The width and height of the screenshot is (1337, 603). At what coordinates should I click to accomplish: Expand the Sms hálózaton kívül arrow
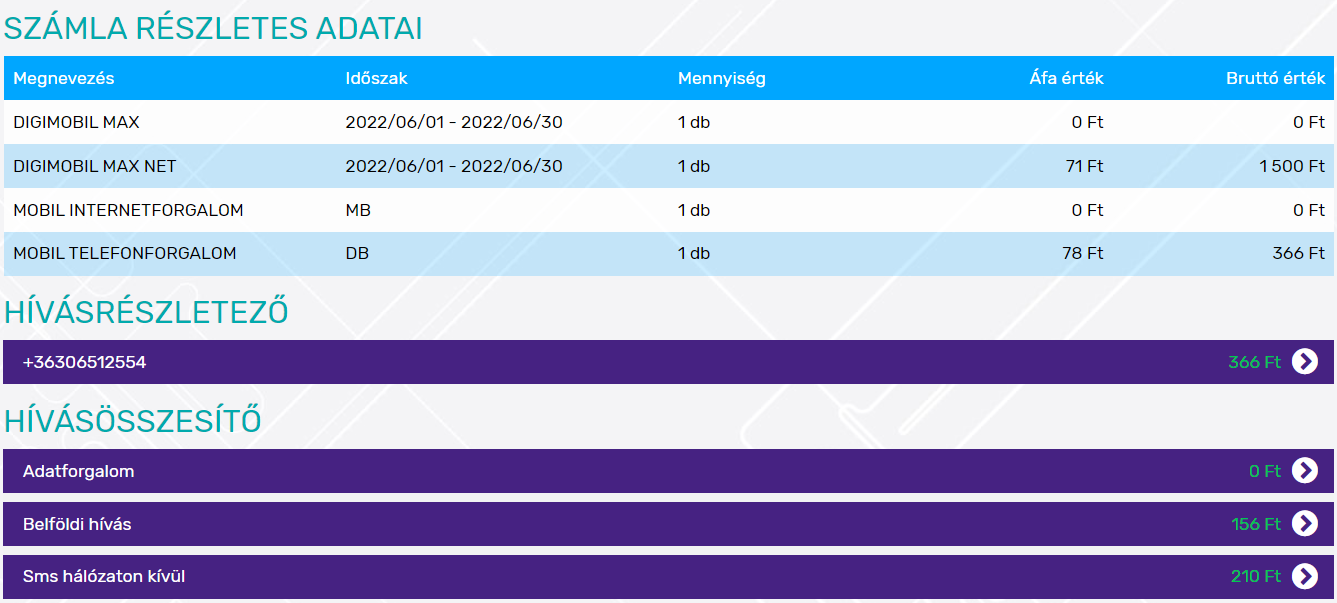(x=1305, y=576)
